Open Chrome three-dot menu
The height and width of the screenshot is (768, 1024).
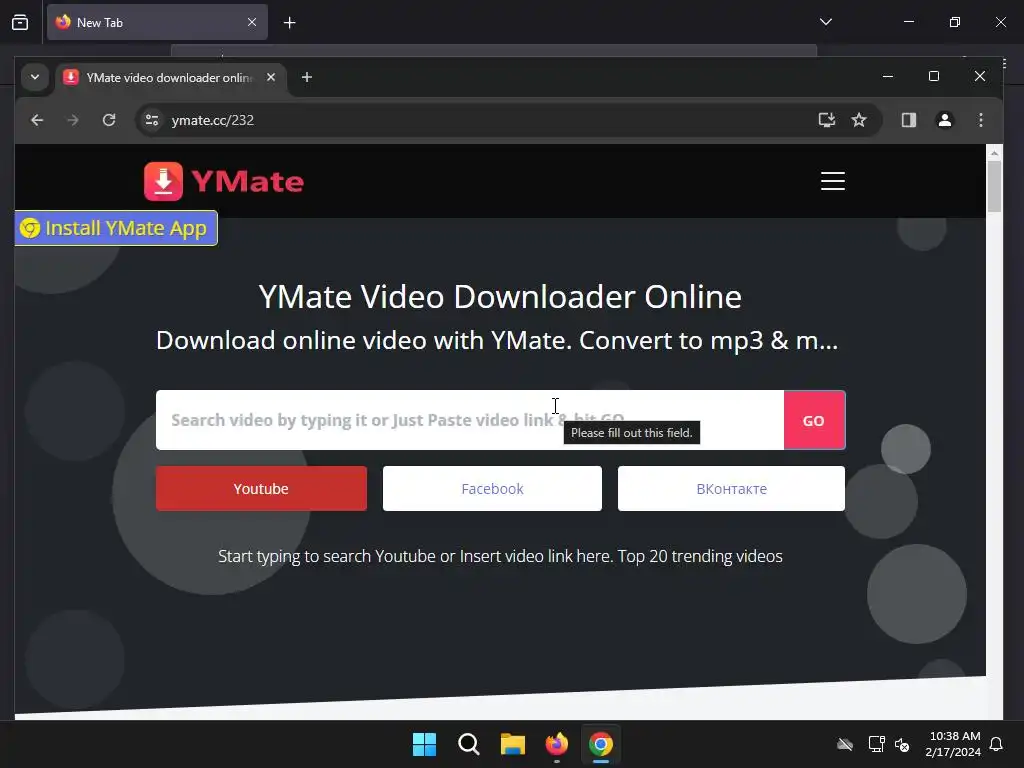click(x=980, y=120)
